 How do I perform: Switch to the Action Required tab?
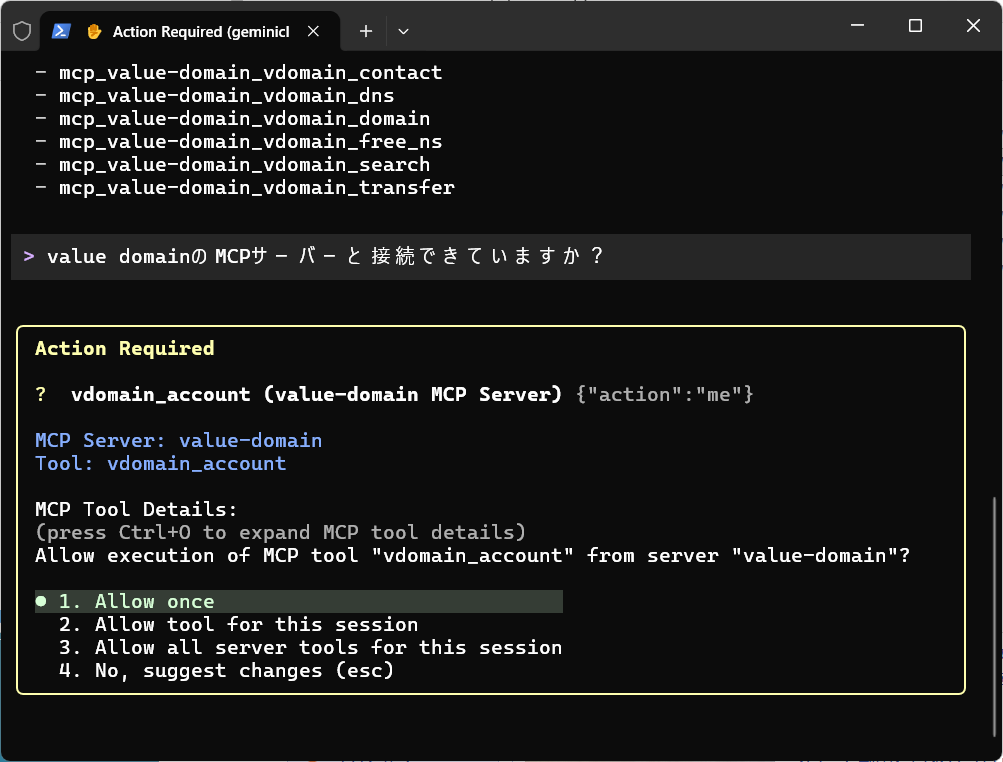coord(190,31)
